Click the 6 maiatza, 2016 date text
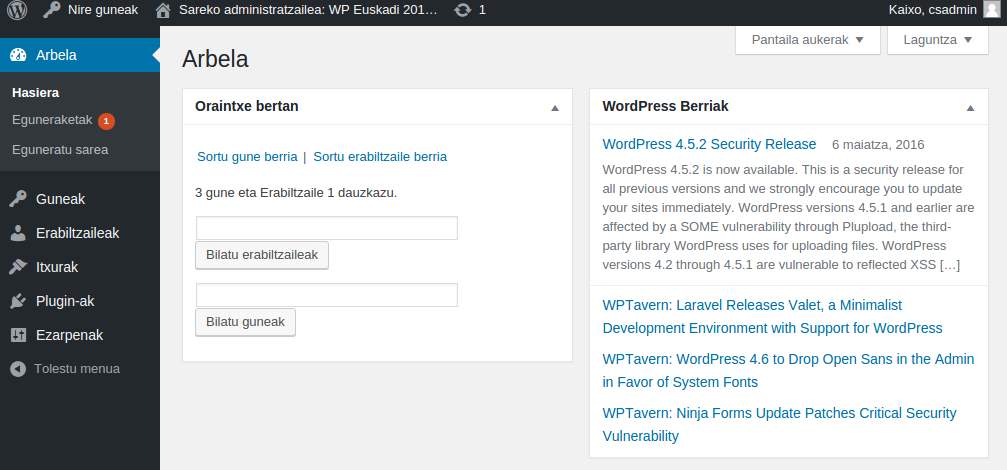1007x470 pixels. [x=878, y=145]
